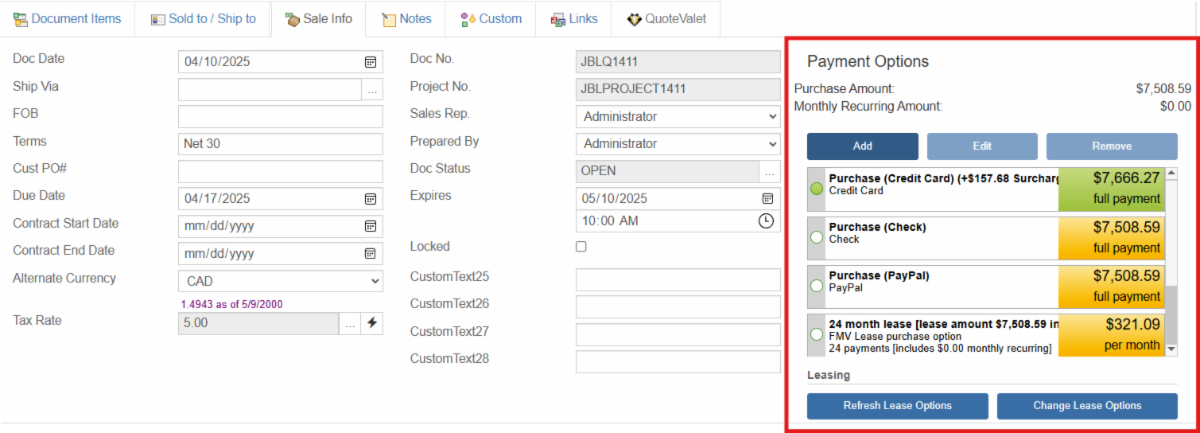Click the Due Date calendar icon

pos(370,199)
